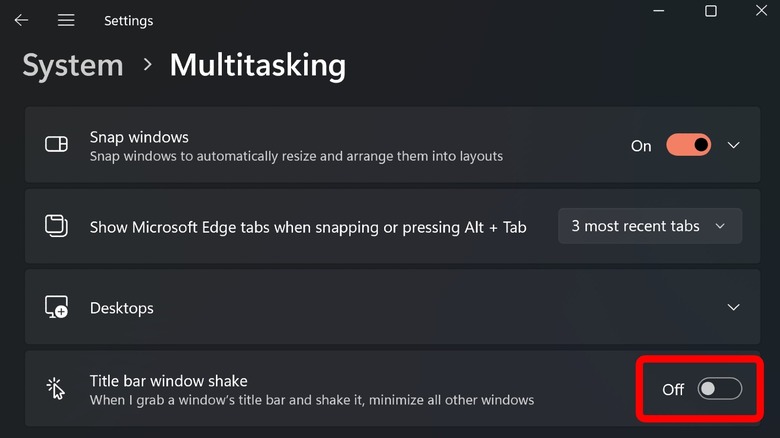Screen dimensions: 780x438
Task: Expand the Snap windows options chevron
Action: (734, 145)
